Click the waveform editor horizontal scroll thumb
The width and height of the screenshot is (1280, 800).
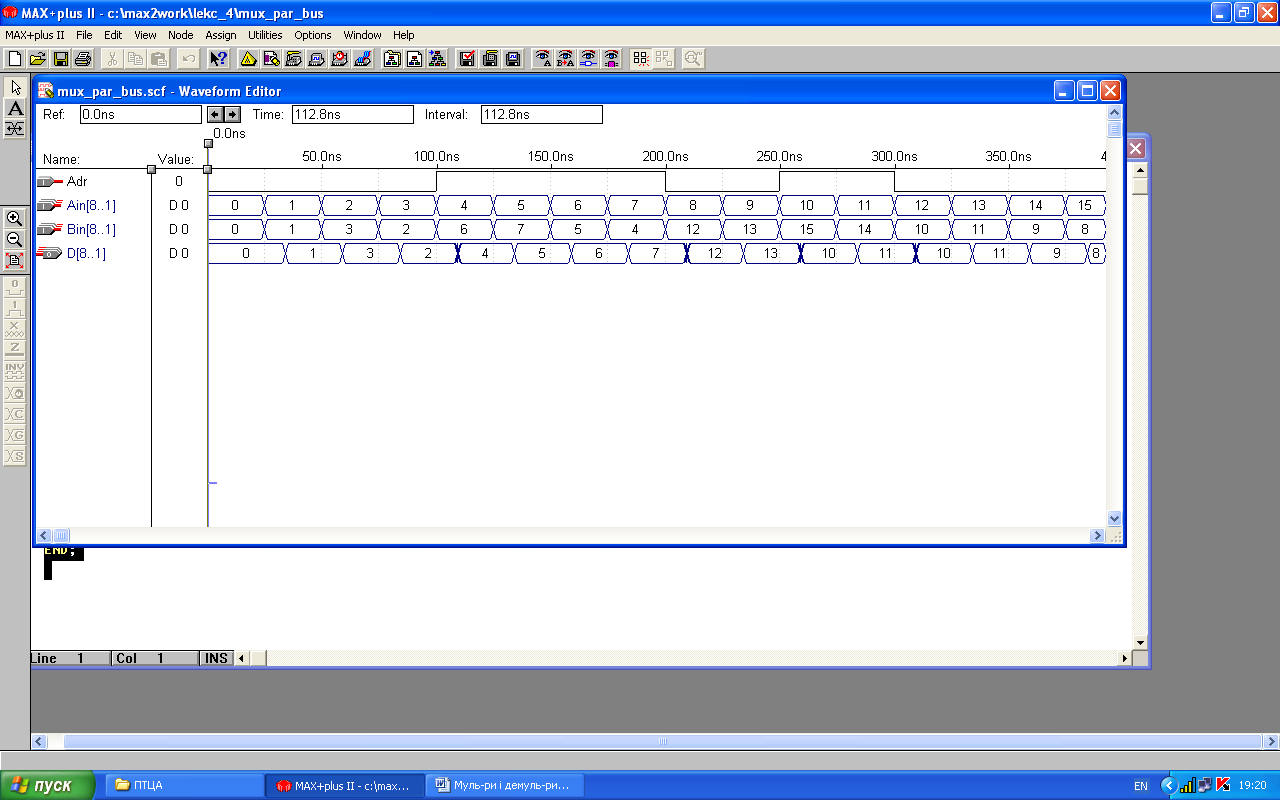(x=60, y=536)
